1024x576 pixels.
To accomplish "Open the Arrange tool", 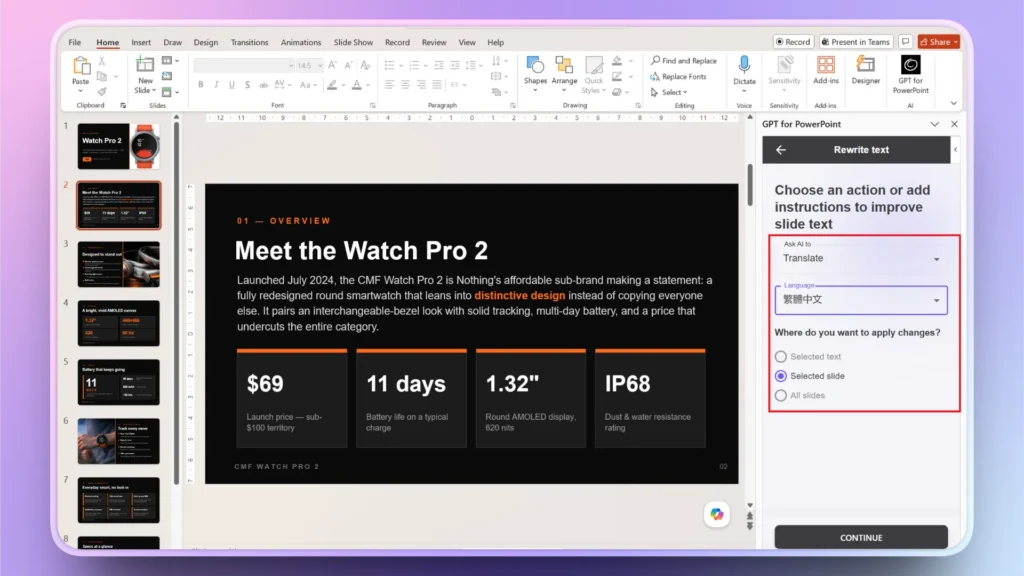I will 564,73.
